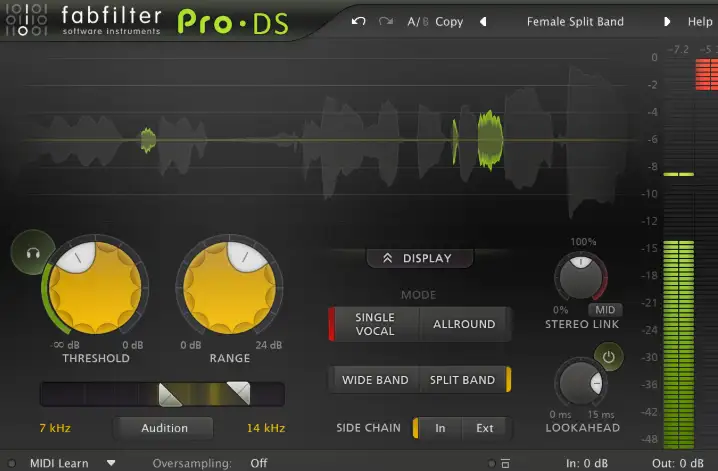Click the Range knob
718x471 pixels.
point(229,287)
